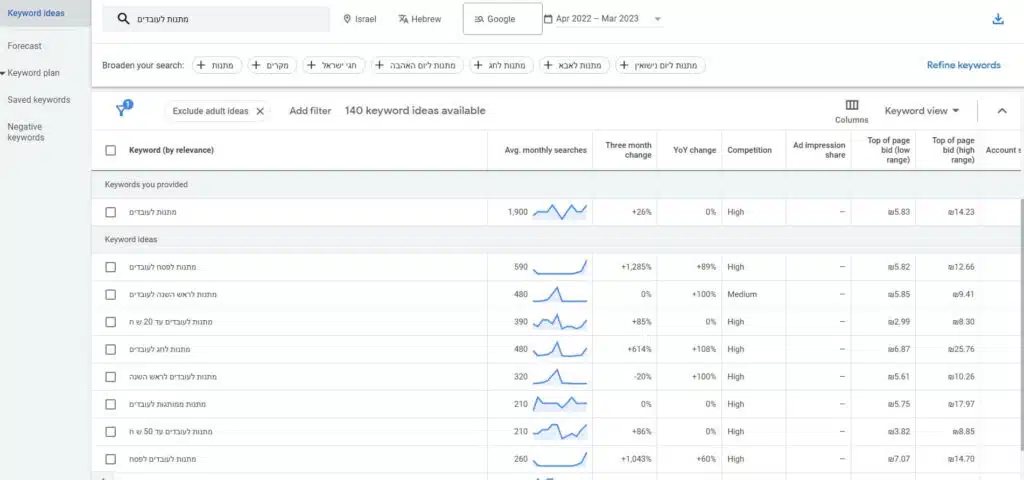1024x480 pixels.
Task: Click the Add filter link
Action: click(310, 111)
